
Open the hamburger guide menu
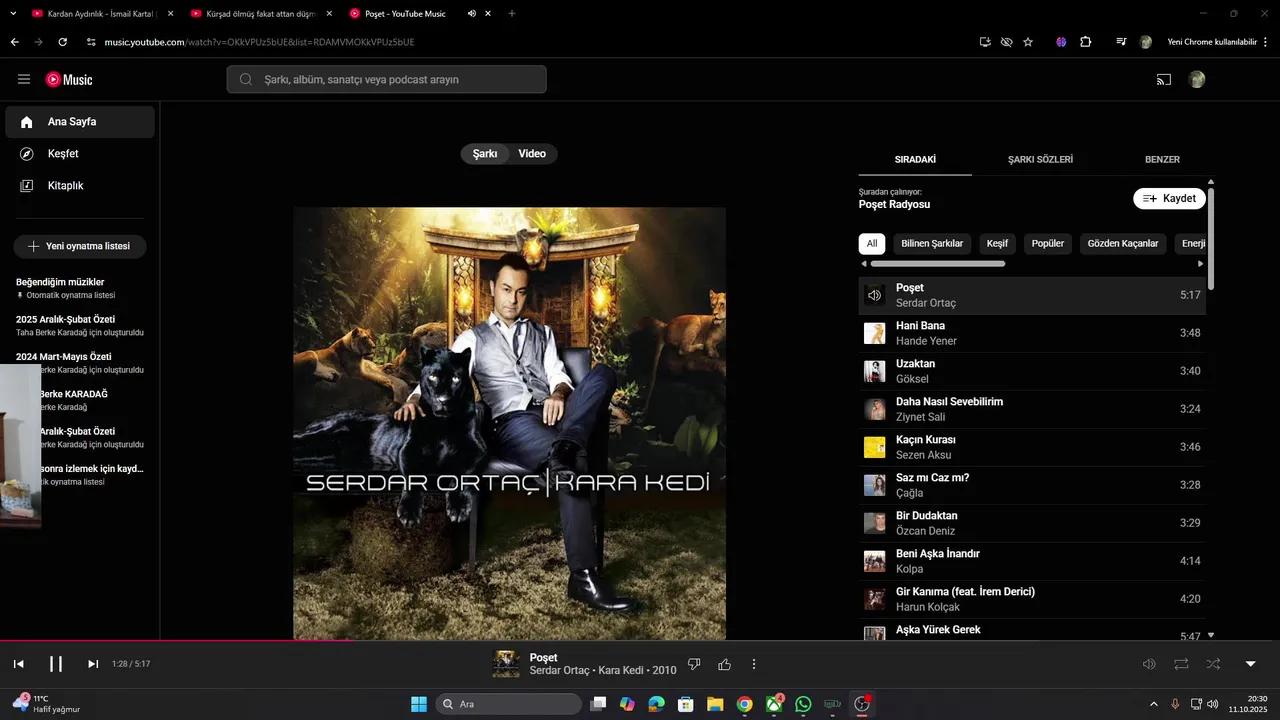tap(24, 79)
